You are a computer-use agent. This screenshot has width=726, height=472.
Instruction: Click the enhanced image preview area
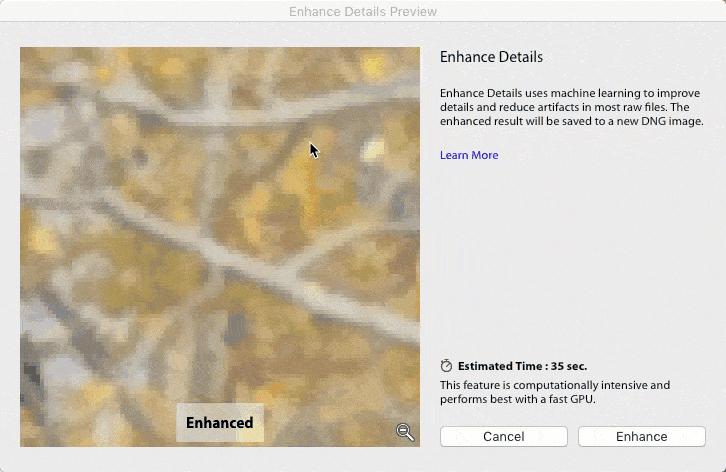(220, 247)
